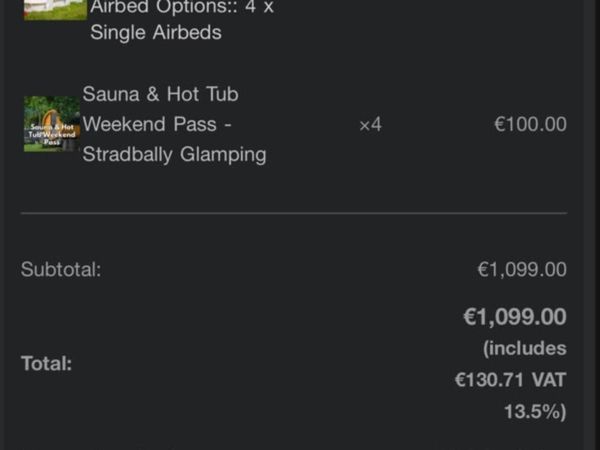Select the subtotal amount €1,099.00

coord(522,269)
